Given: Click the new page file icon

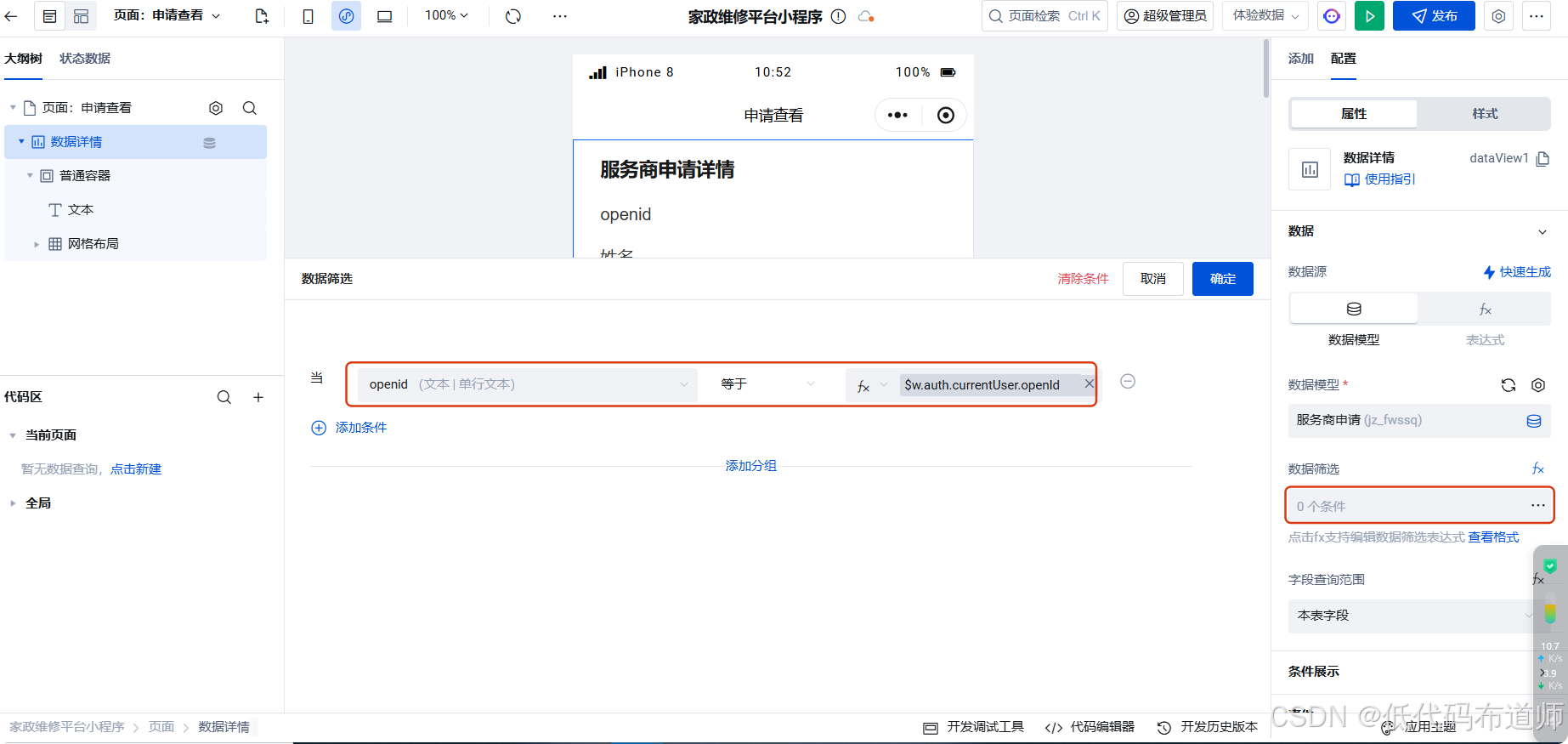Looking at the screenshot, I should 262,16.
